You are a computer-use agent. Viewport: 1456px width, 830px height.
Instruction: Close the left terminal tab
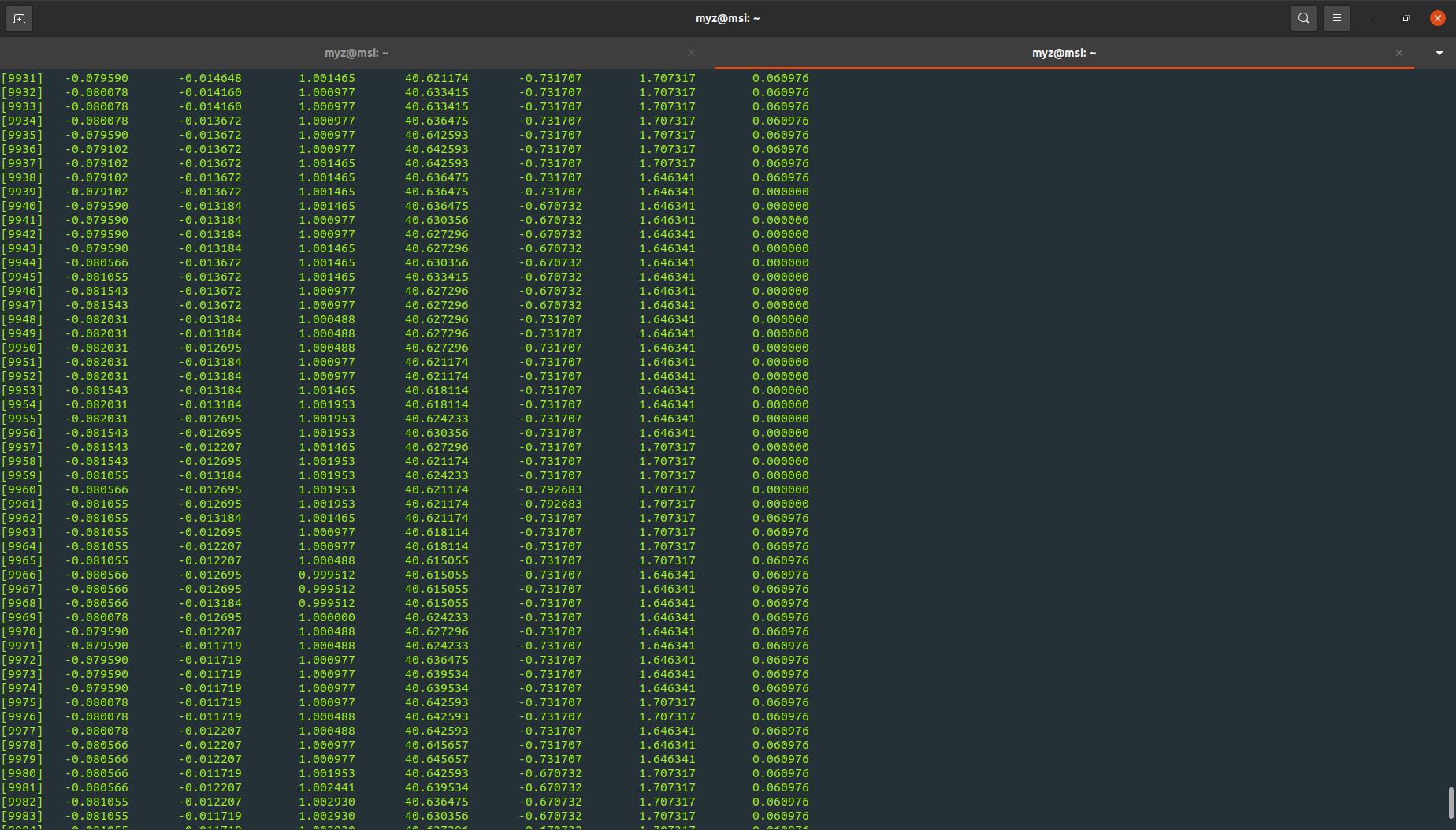click(691, 53)
